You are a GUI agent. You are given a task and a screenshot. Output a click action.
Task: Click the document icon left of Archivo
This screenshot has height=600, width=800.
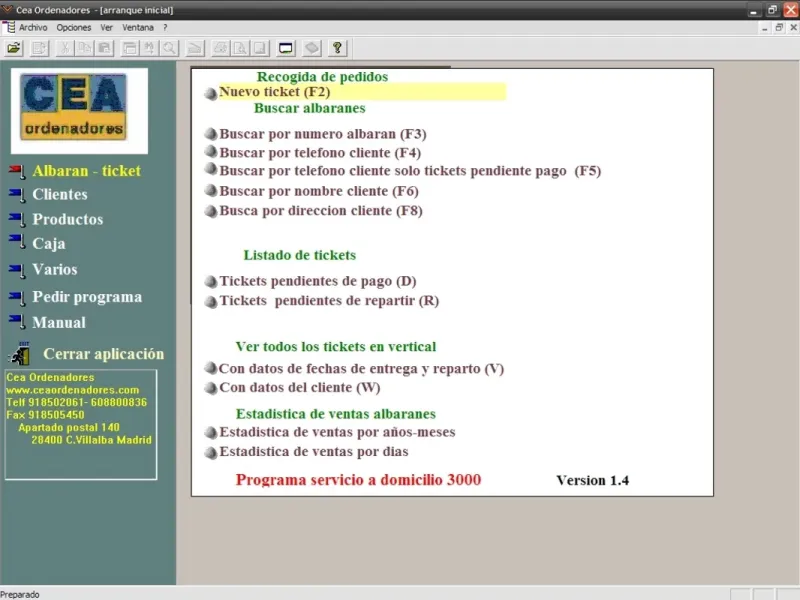pyautogui.click(x=9, y=27)
